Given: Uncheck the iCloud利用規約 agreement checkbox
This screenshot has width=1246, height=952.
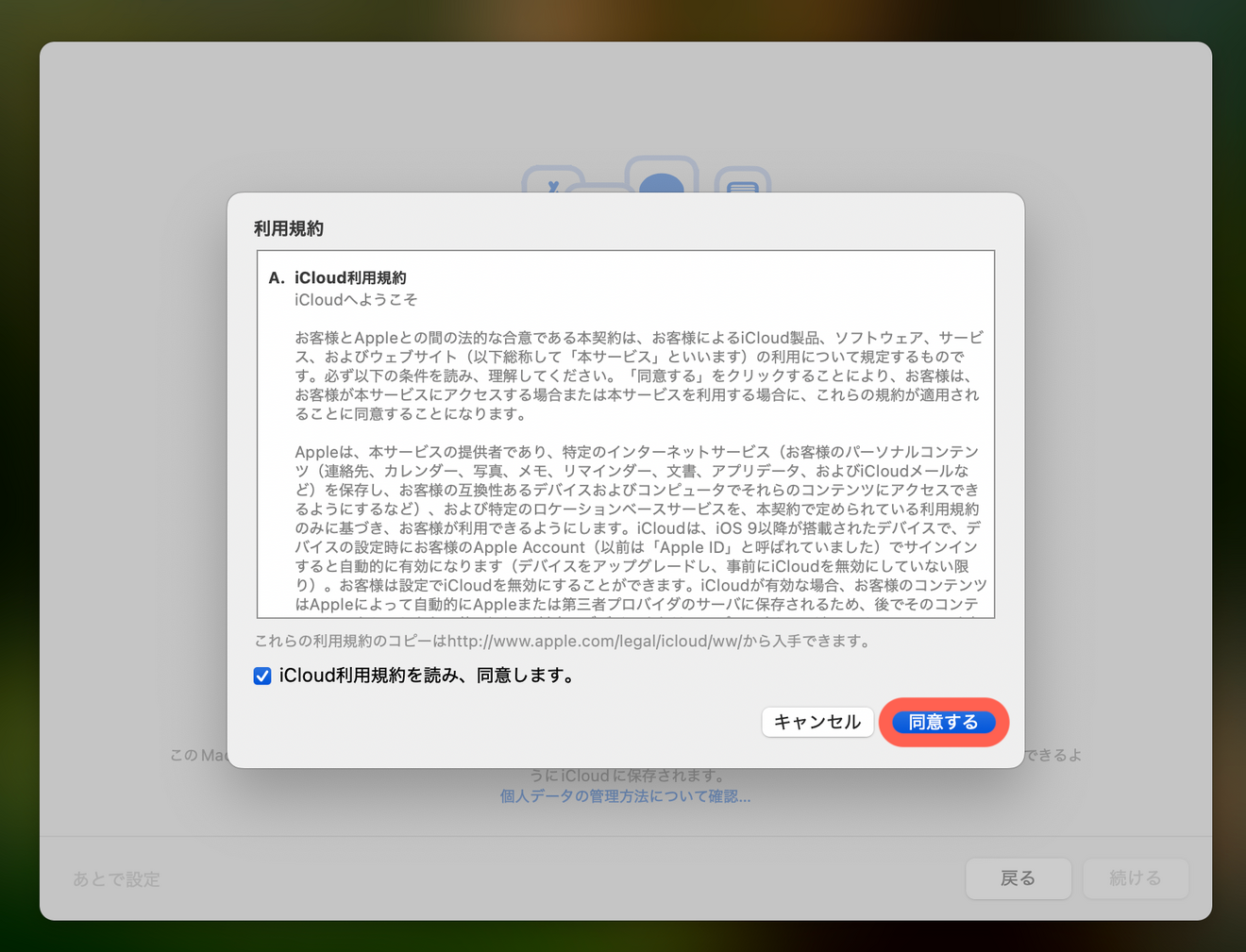Looking at the screenshot, I should coord(262,676).
